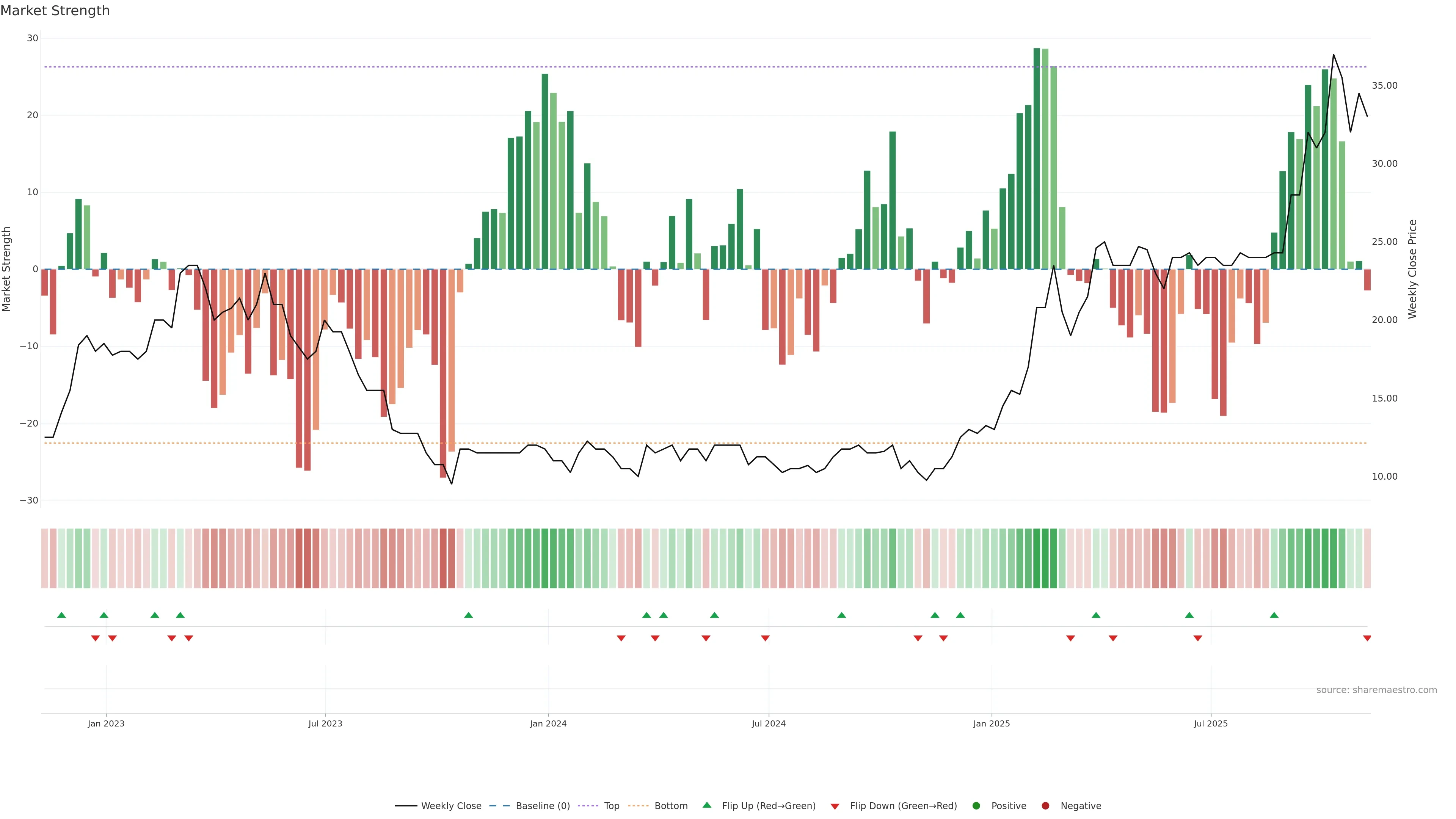Screen dimensions: 1456x819
Task: Click the Jul 2025 x-axis label
Action: coord(1211,723)
